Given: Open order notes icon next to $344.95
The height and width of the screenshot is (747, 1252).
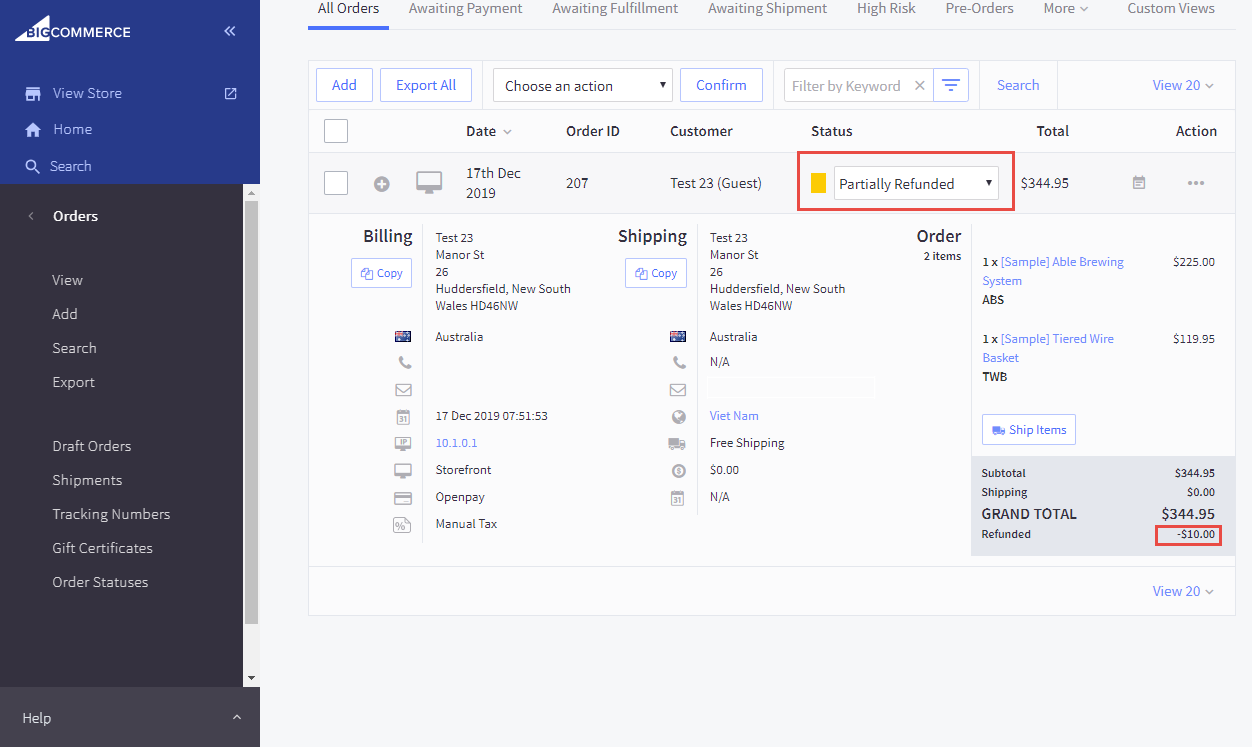Looking at the screenshot, I should (1138, 183).
